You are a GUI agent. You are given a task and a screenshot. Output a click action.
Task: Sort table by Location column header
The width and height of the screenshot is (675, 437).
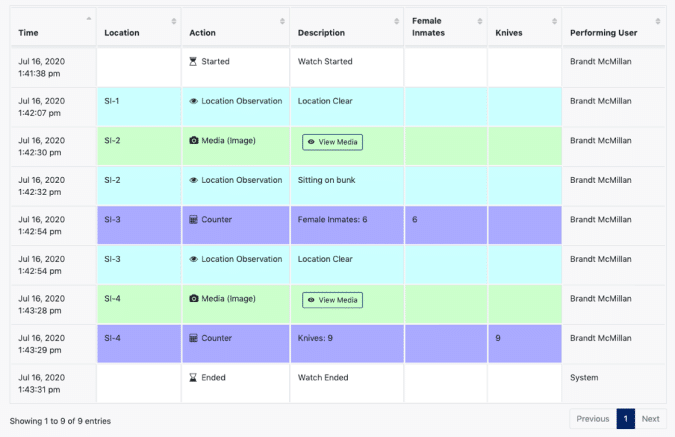point(122,33)
